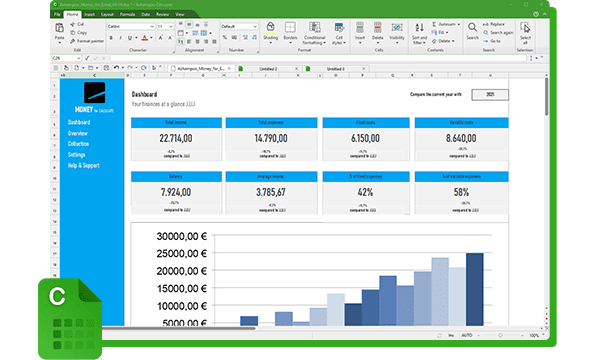600x360 pixels.
Task: Switch to the Formula ribbon tab
Action: point(127,15)
